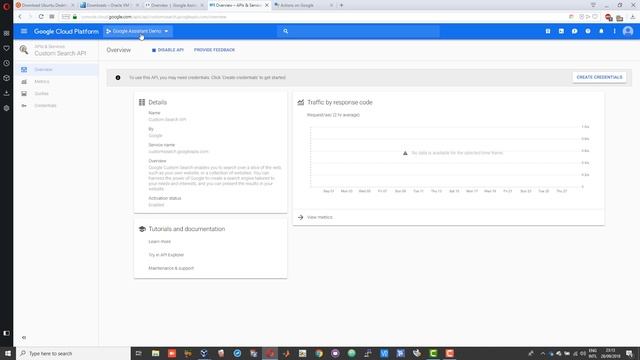Viewport: 640px width, 360px height.
Task: Click the Maintenance & support link
Action: point(171,268)
